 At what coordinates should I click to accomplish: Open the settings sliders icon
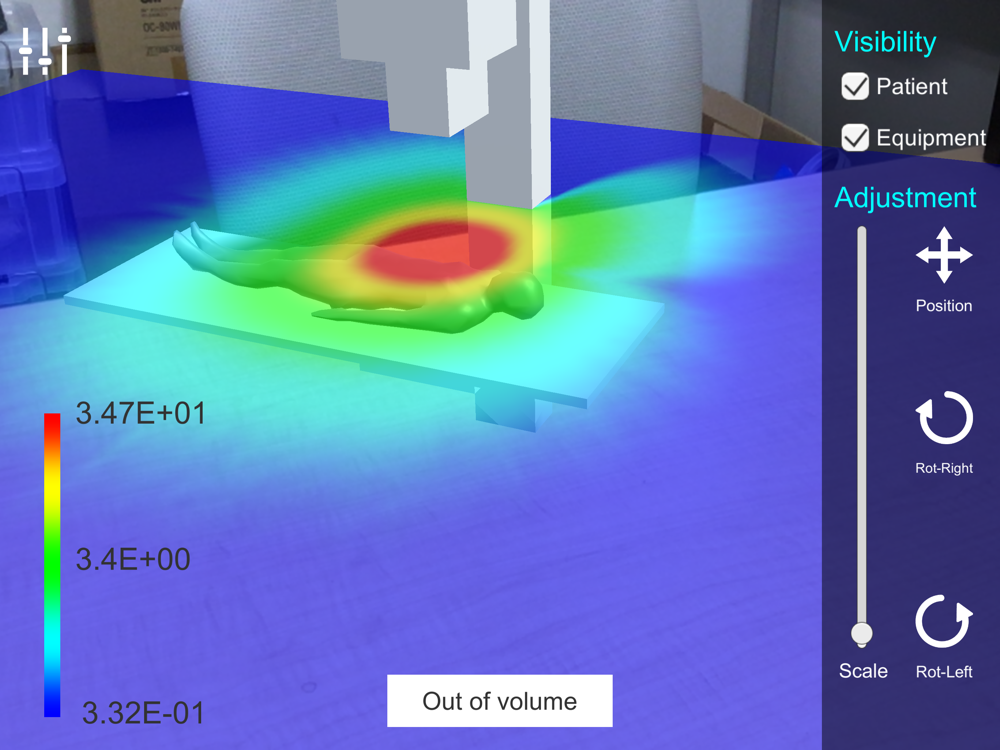(45, 51)
